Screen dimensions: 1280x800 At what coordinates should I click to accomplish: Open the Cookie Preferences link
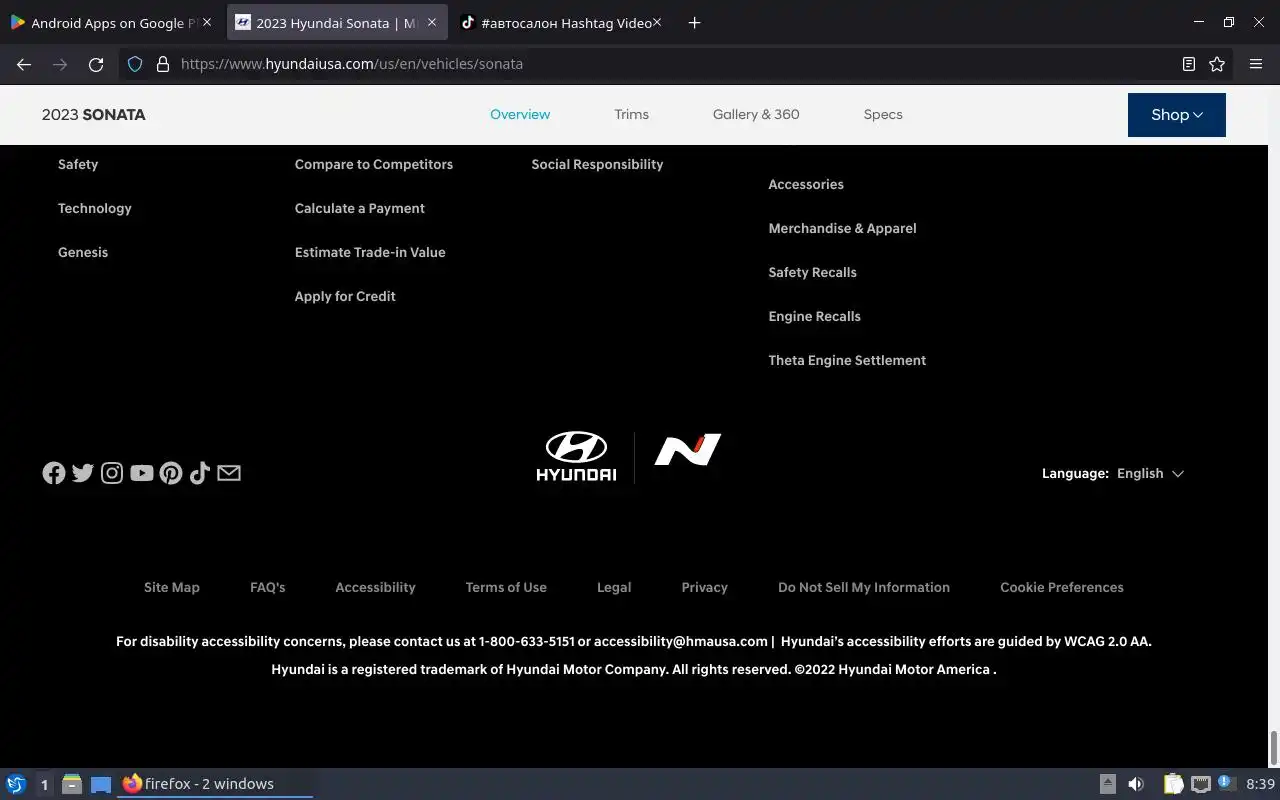coord(1062,588)
